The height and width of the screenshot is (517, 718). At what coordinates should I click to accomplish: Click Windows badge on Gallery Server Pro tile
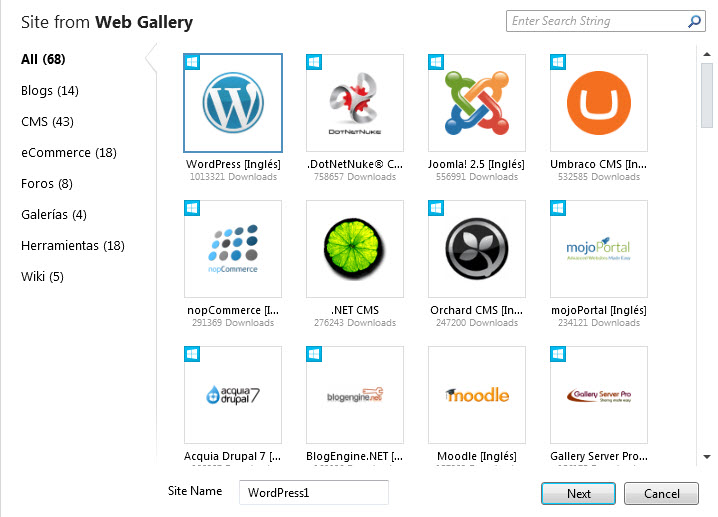coord(558,354)
